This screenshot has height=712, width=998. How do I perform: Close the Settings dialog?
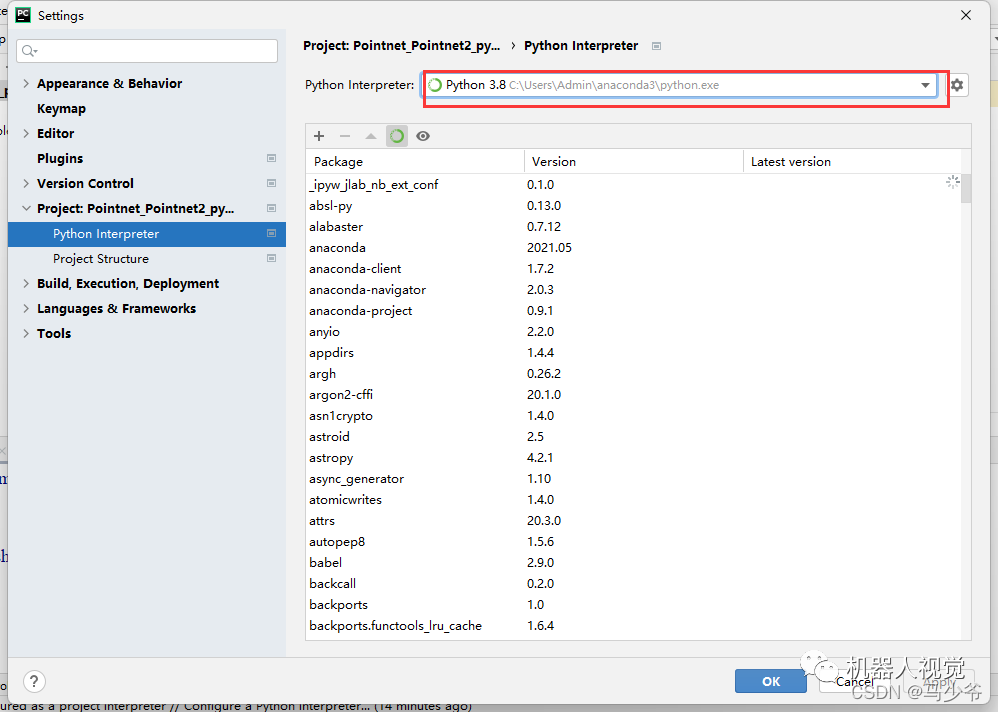tap(966, 15)
